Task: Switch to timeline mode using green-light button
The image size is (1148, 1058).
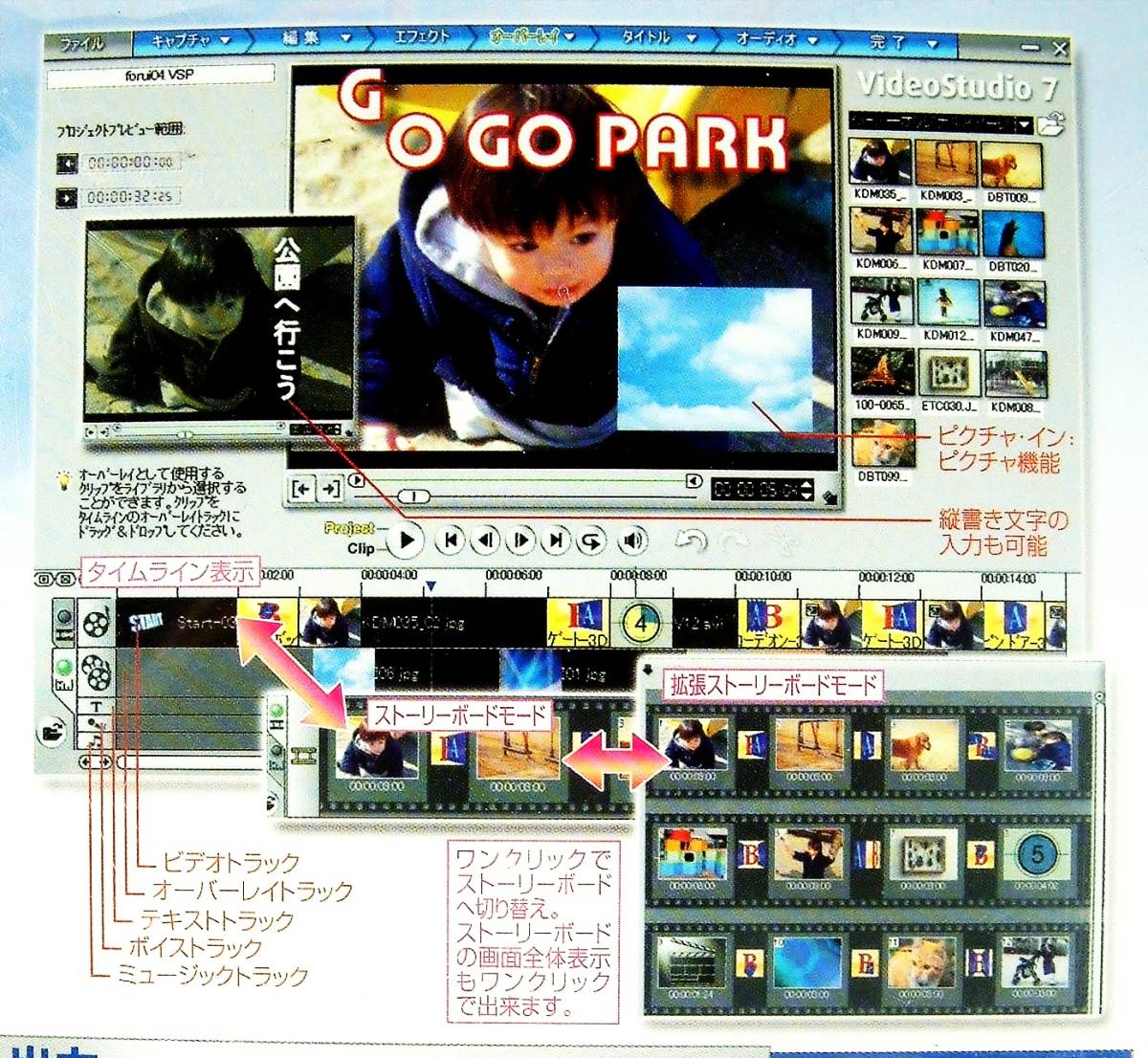Action: point(64,672)
